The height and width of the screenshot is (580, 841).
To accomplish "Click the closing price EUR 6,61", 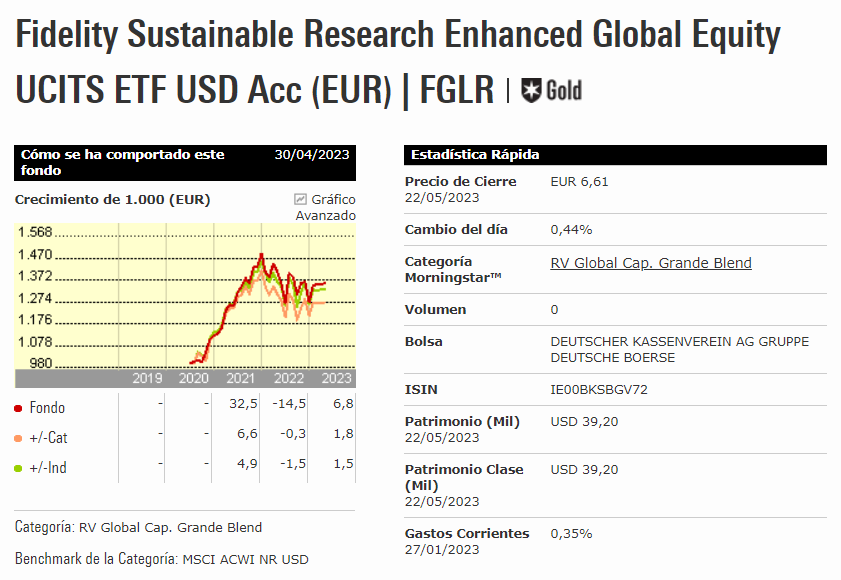I will point(579,181).
